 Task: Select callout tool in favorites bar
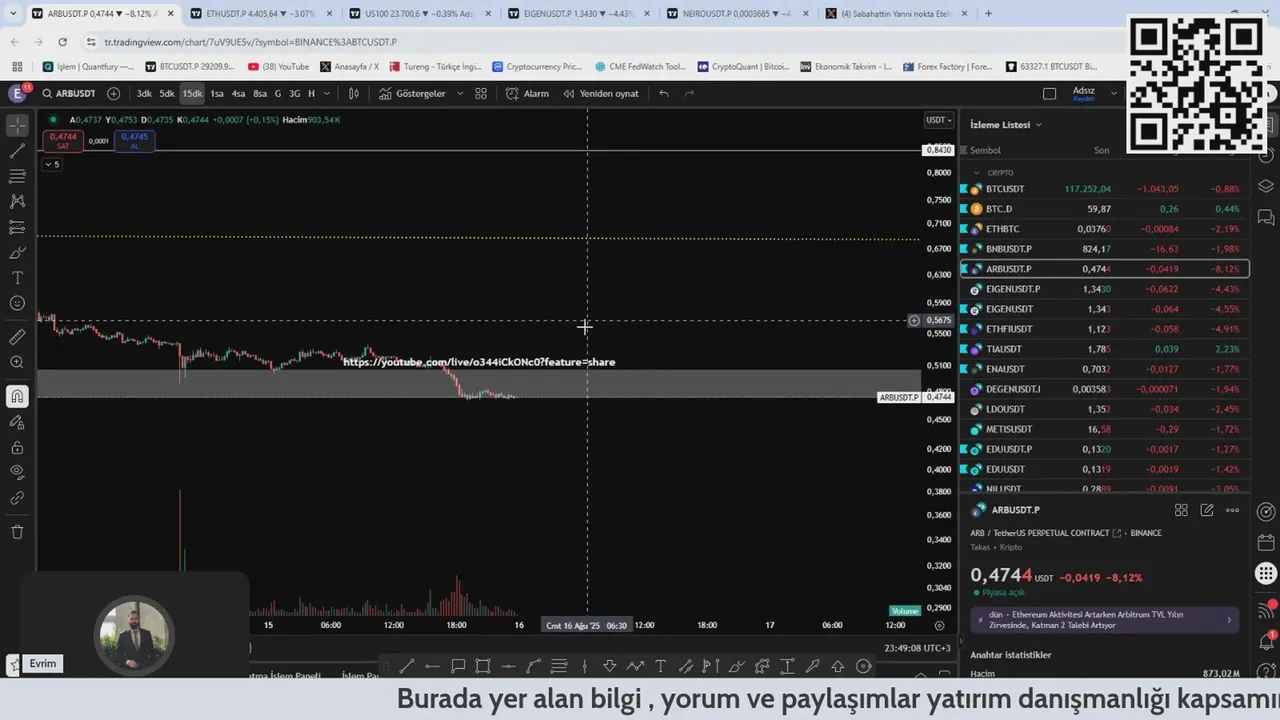[x=458, y=666]
